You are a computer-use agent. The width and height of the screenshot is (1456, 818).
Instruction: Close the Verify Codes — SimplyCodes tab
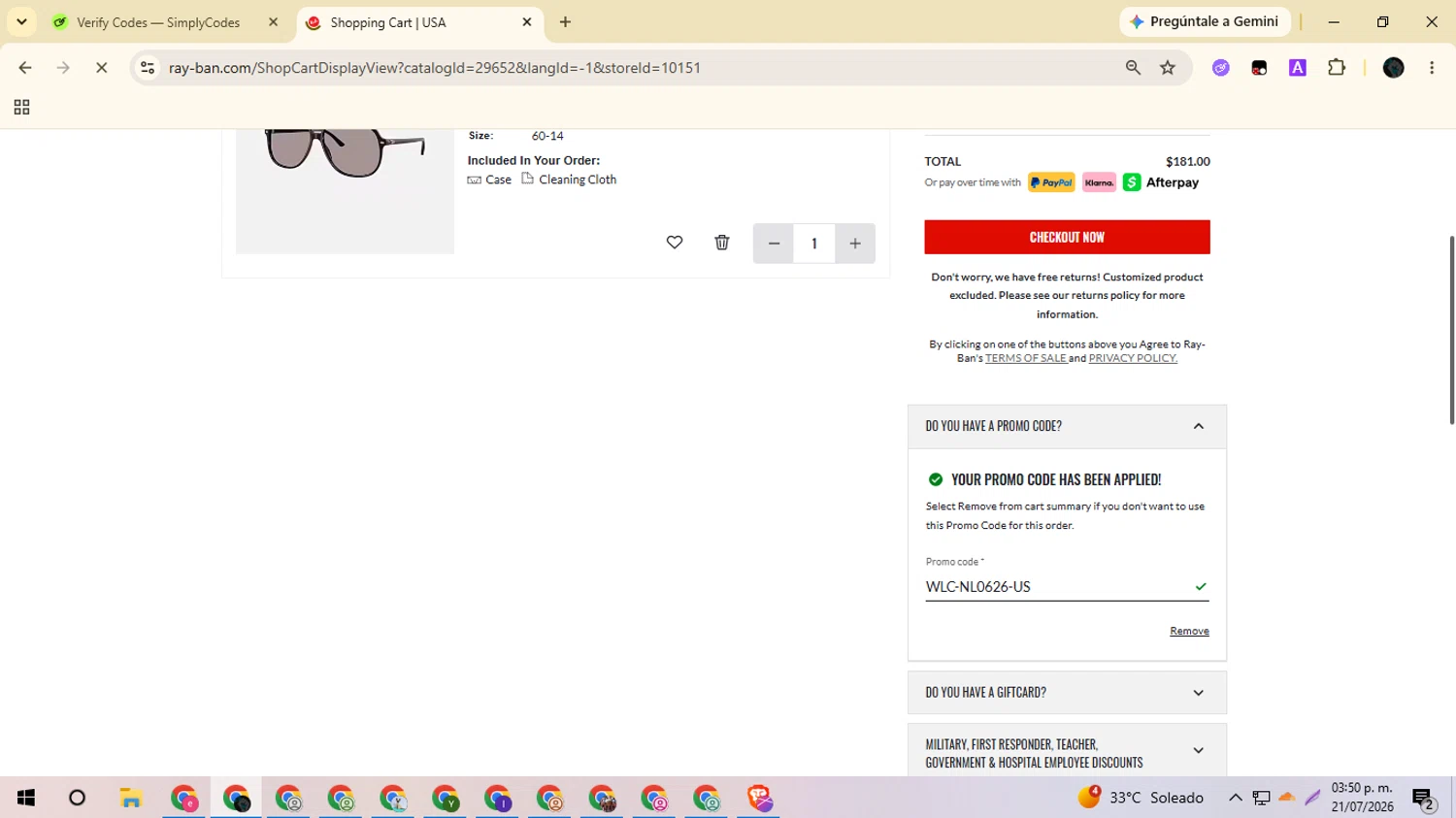click(x=273, y=22)
